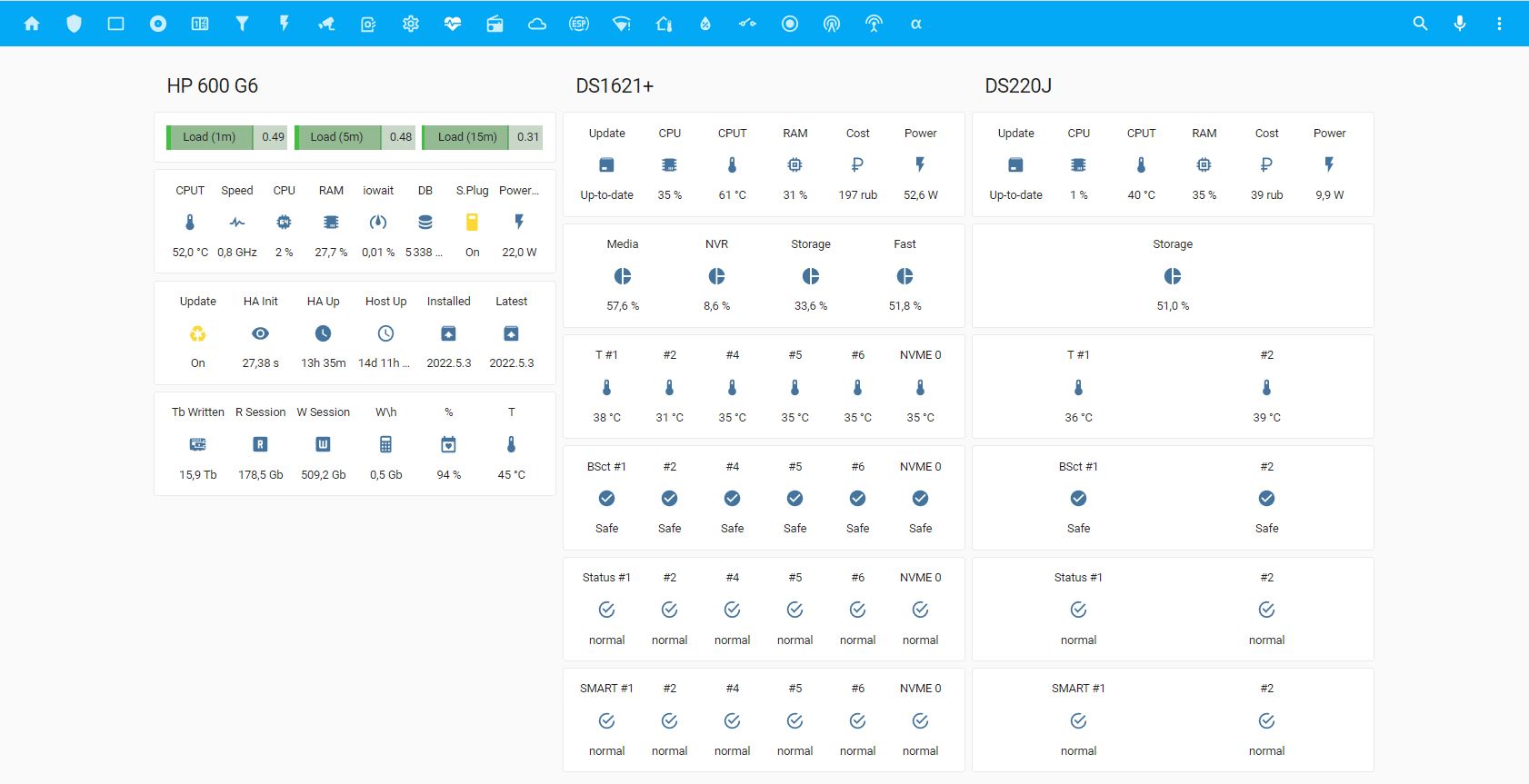
Task: Click the yellow S.Plug smart plug icon
Action: (472, 222)
